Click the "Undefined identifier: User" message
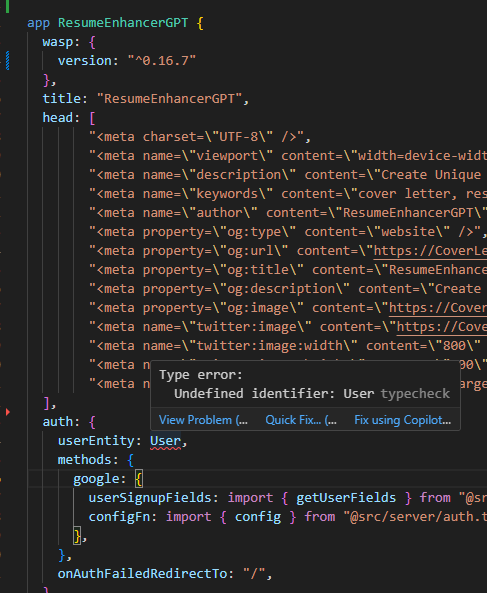 [x=274, y=394]
